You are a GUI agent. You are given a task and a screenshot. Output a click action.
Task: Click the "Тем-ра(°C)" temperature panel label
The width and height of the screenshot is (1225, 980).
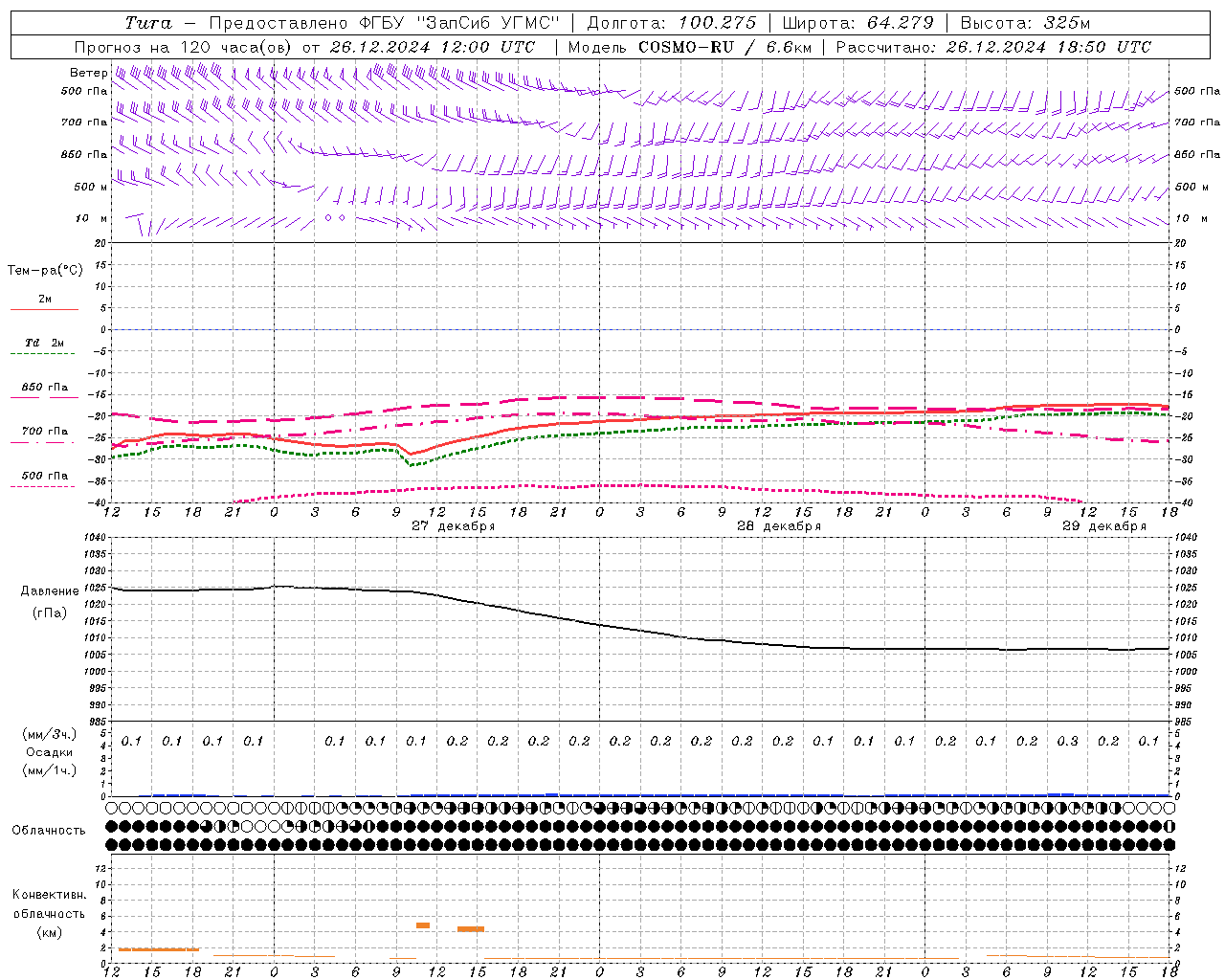45,271
